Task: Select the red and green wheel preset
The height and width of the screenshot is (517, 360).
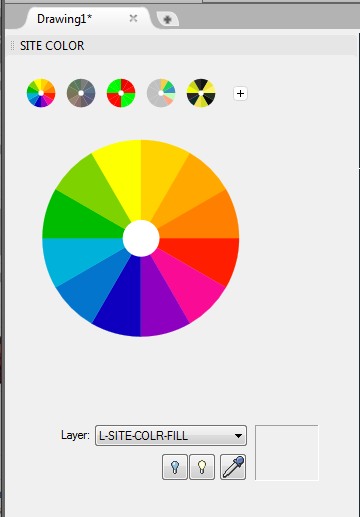Action: point(121,93)
